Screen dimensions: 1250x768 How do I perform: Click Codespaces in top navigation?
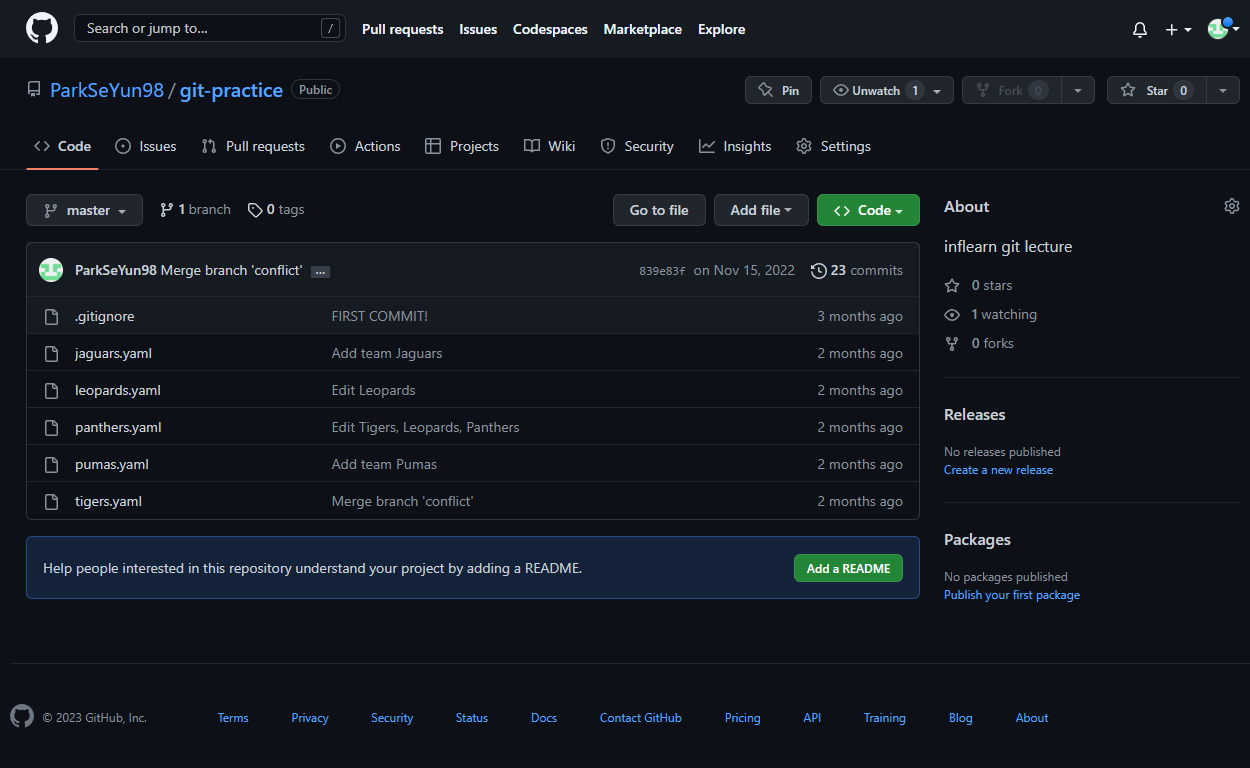tap(550, 29)
